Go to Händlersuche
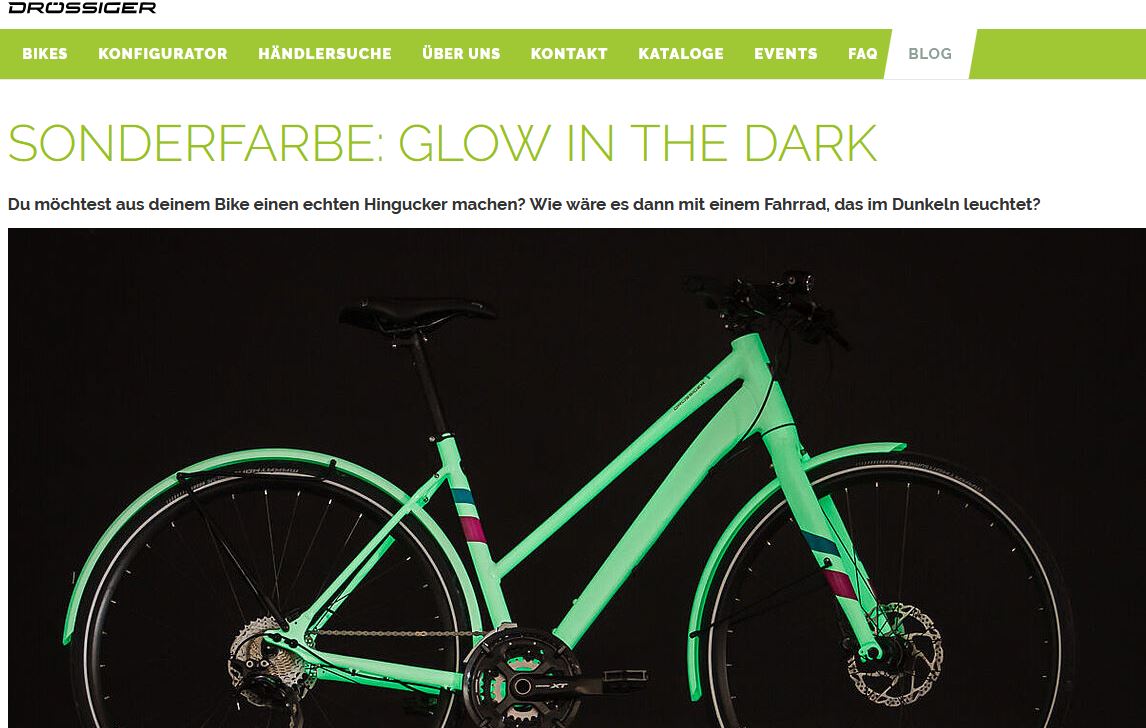The image size is (1146, 728). click(325, 53)
